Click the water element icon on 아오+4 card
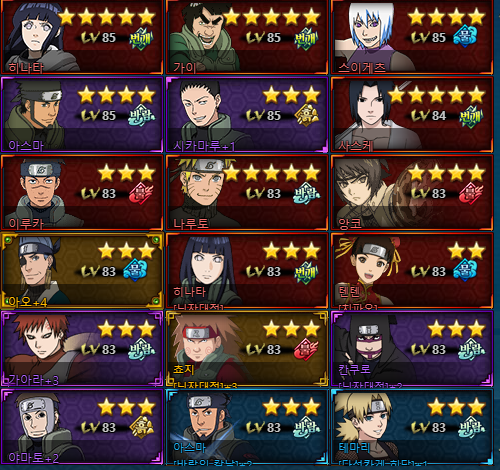Viewport: 500px width, 470px height. (x=136, y=270)
